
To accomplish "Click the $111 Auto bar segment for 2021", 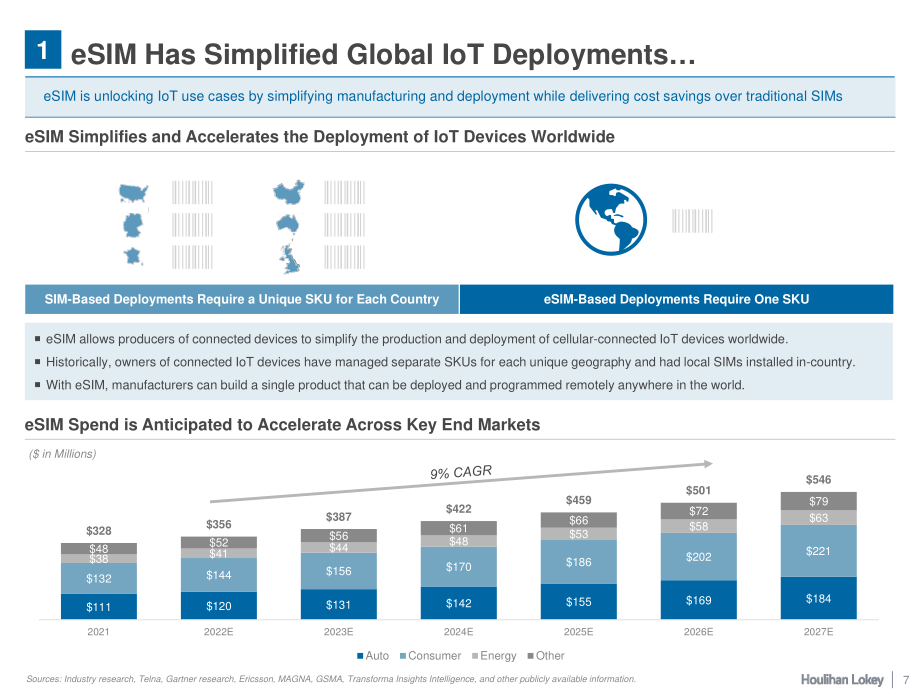I will [x=99, y=607].
